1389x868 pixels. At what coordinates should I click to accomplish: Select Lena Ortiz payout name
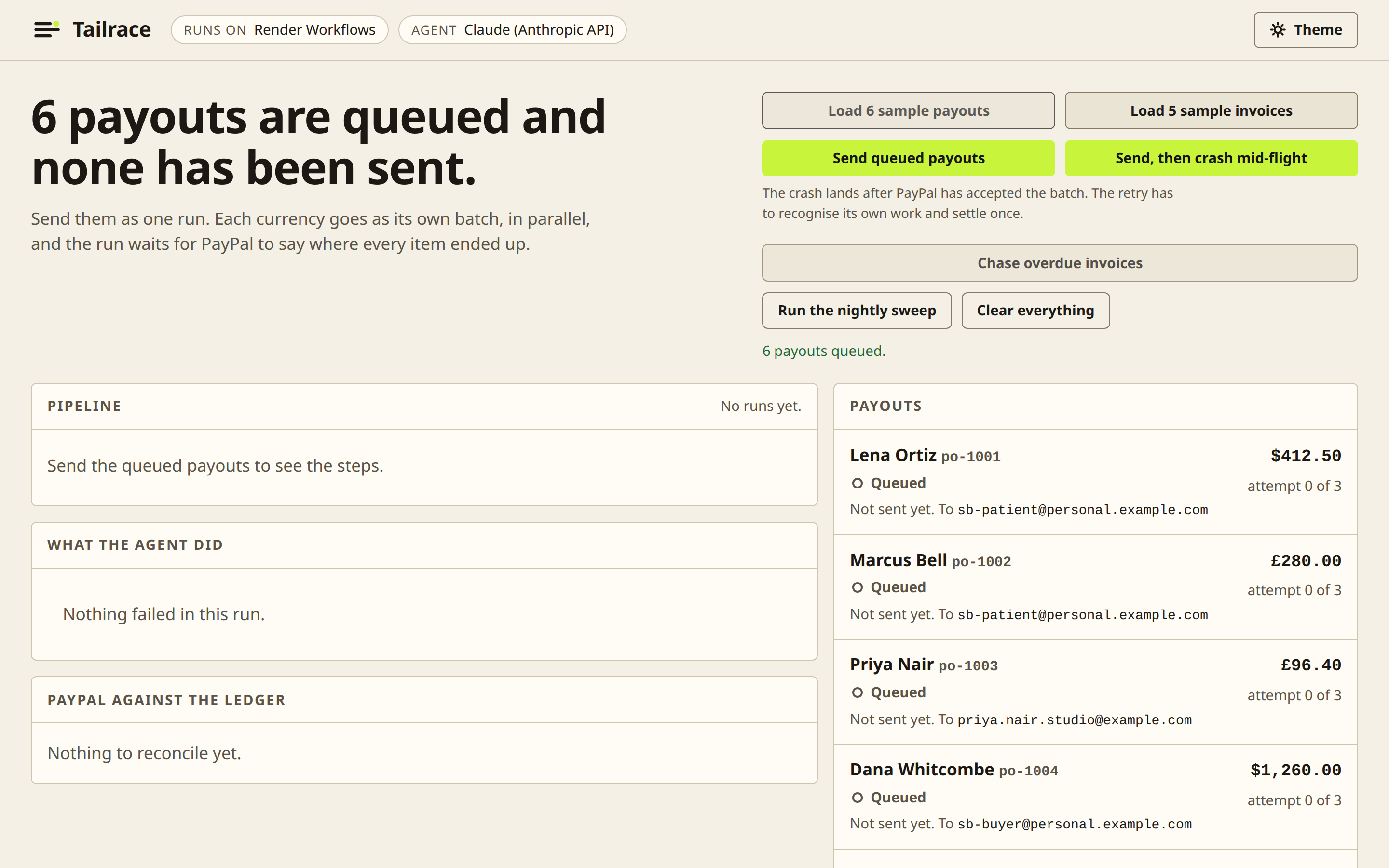click(893, 455)
